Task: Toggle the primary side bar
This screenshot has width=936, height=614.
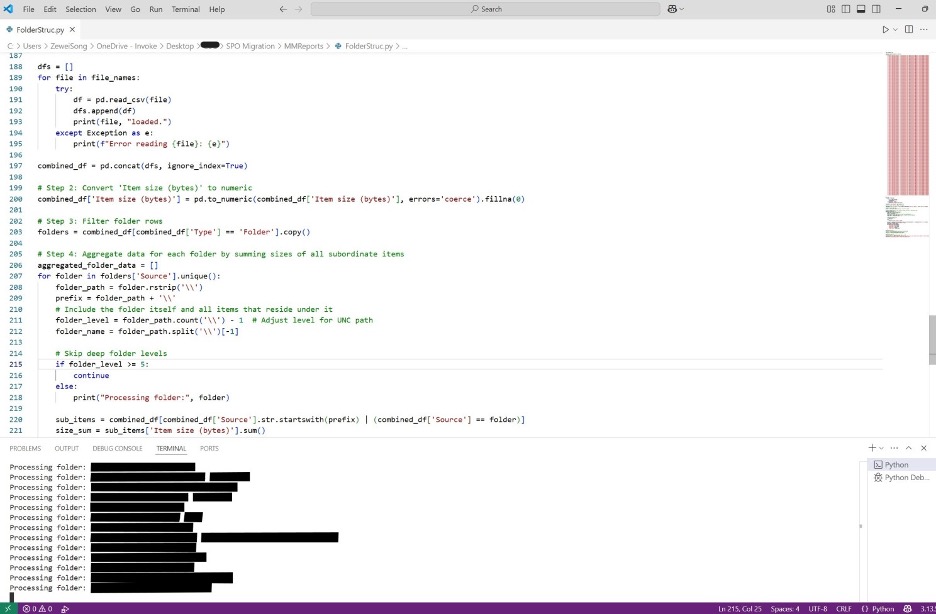Action: pyautogui.click(x=846, y=9)
